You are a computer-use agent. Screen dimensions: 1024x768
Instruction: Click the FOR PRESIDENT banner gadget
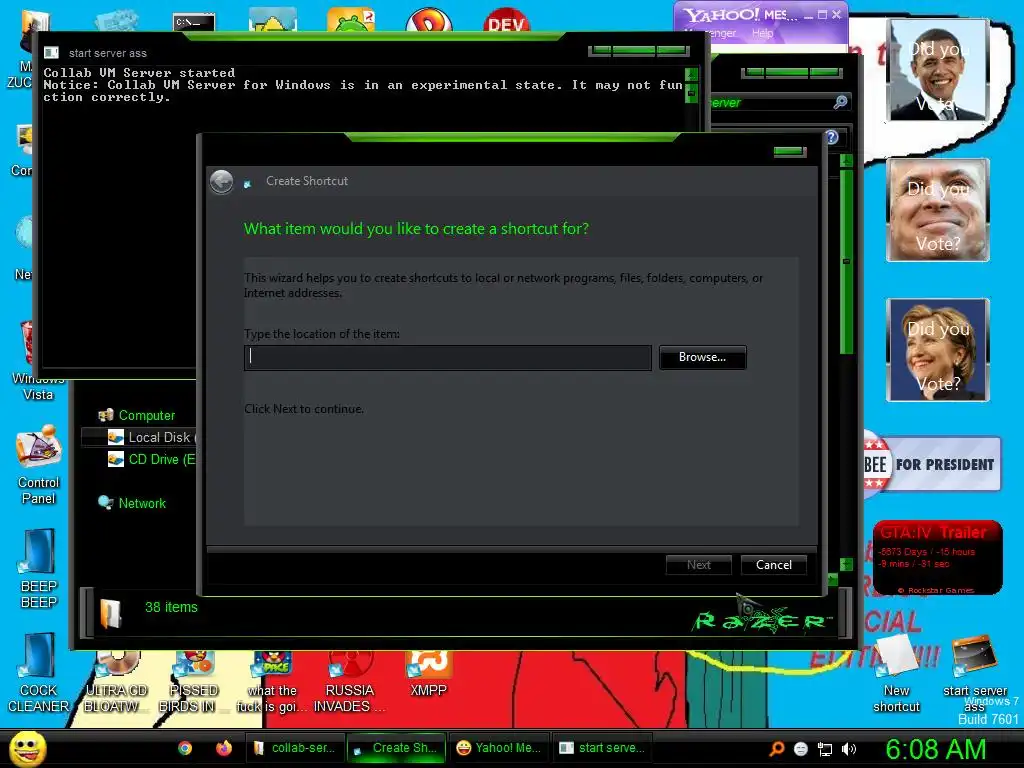tap(933, 464)
